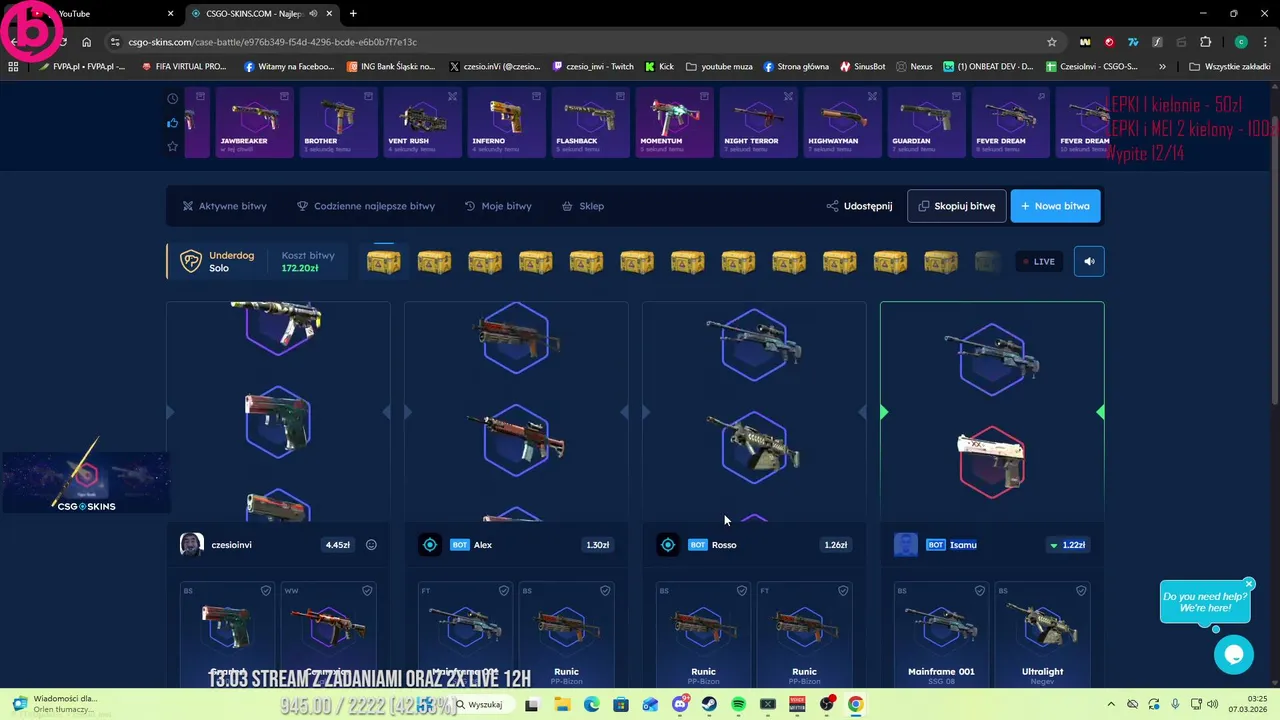The height and width of the screenshot is (720, 1280).
Task: Click the emoji smiley next to czesioinvi
Action: click(371, 545)
